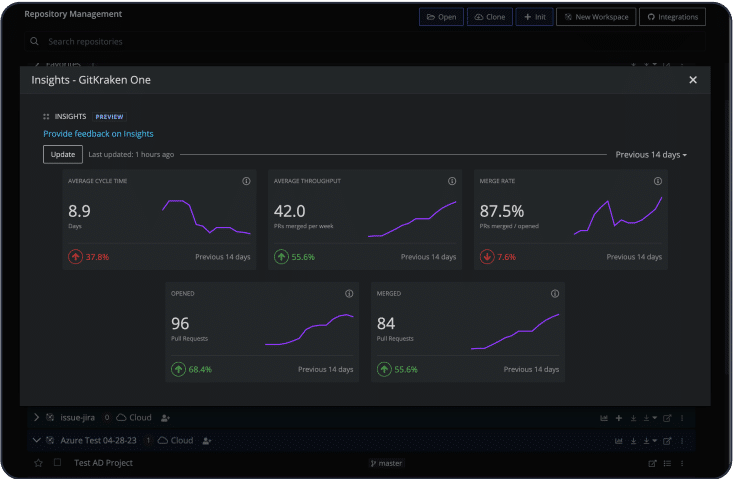Screen dimensions: 733x479
Task: Click the 42.0 throughput value
Action: (x=289, y=211)
